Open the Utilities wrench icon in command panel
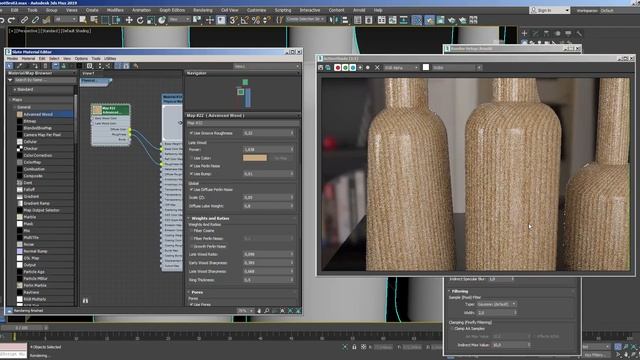Image resolution: width=640 pixels, height=360 pixels. (579, 33)
